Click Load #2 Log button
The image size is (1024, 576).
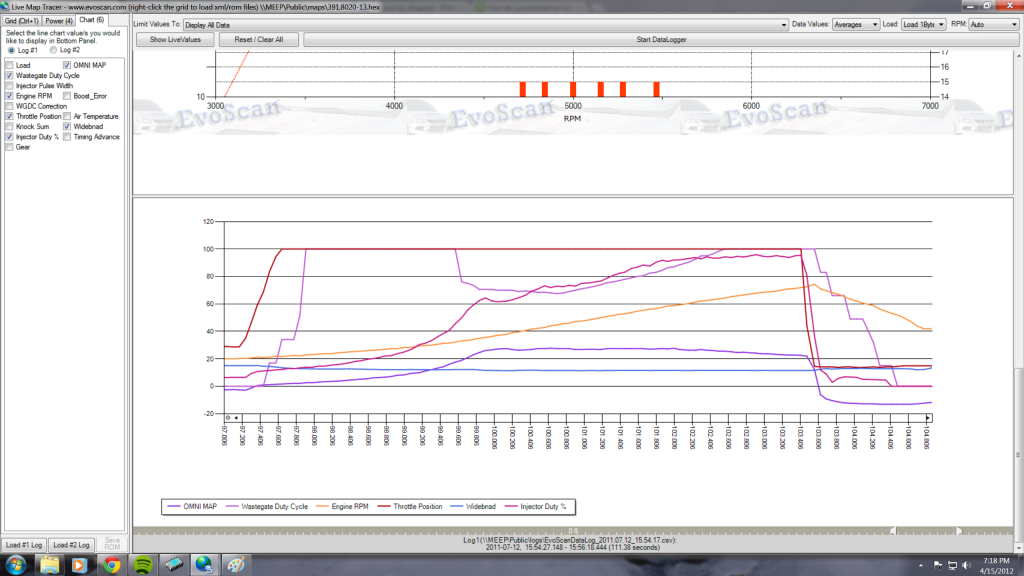coord(71,545)
